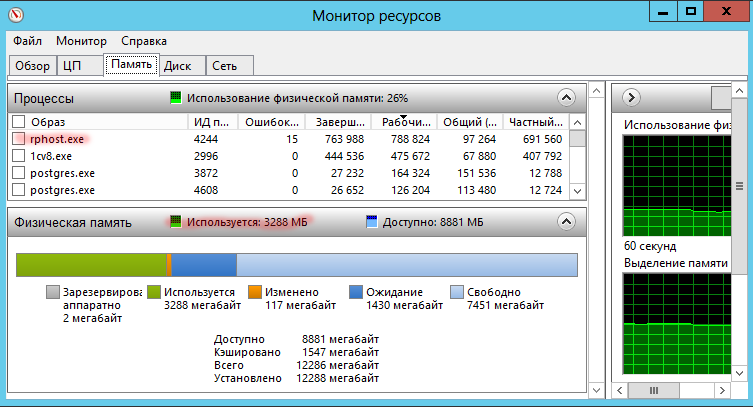Collapse the Физическая память section
The width and height of the screenshot is (753, 407).
pos(566,222)
